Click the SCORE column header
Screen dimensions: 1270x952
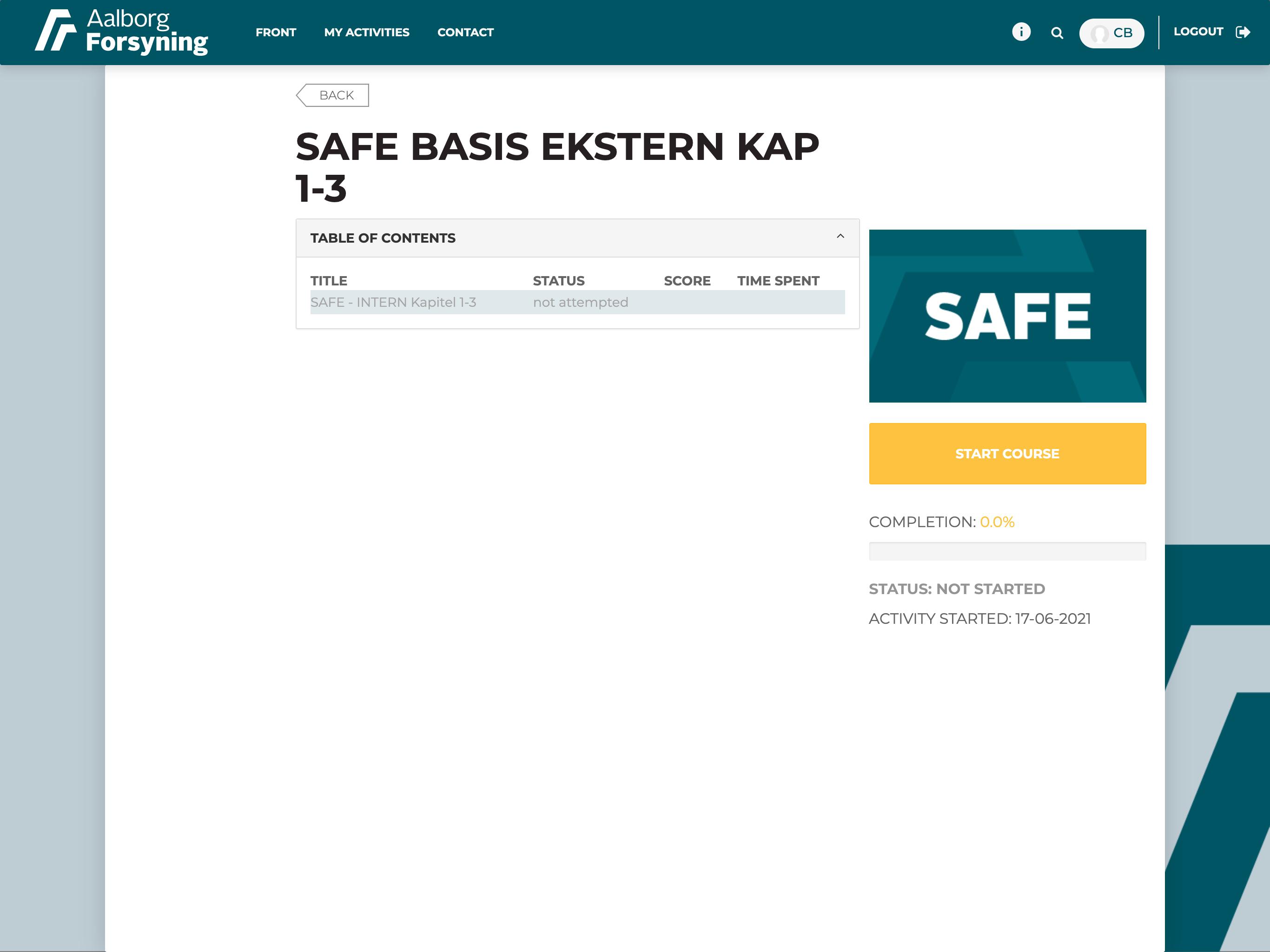[687, 281]
